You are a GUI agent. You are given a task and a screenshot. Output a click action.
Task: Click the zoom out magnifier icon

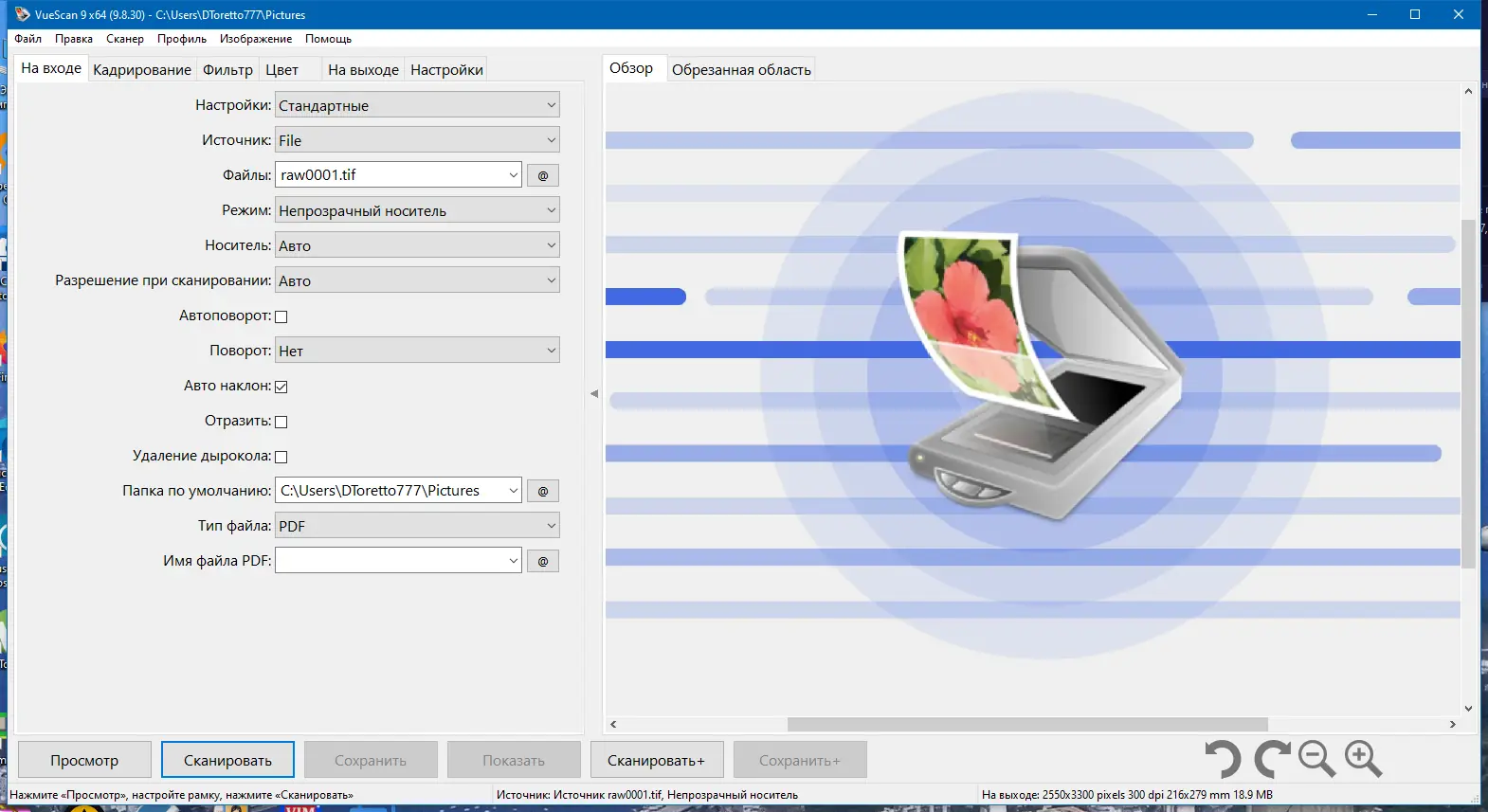[x=1316, y=759]
